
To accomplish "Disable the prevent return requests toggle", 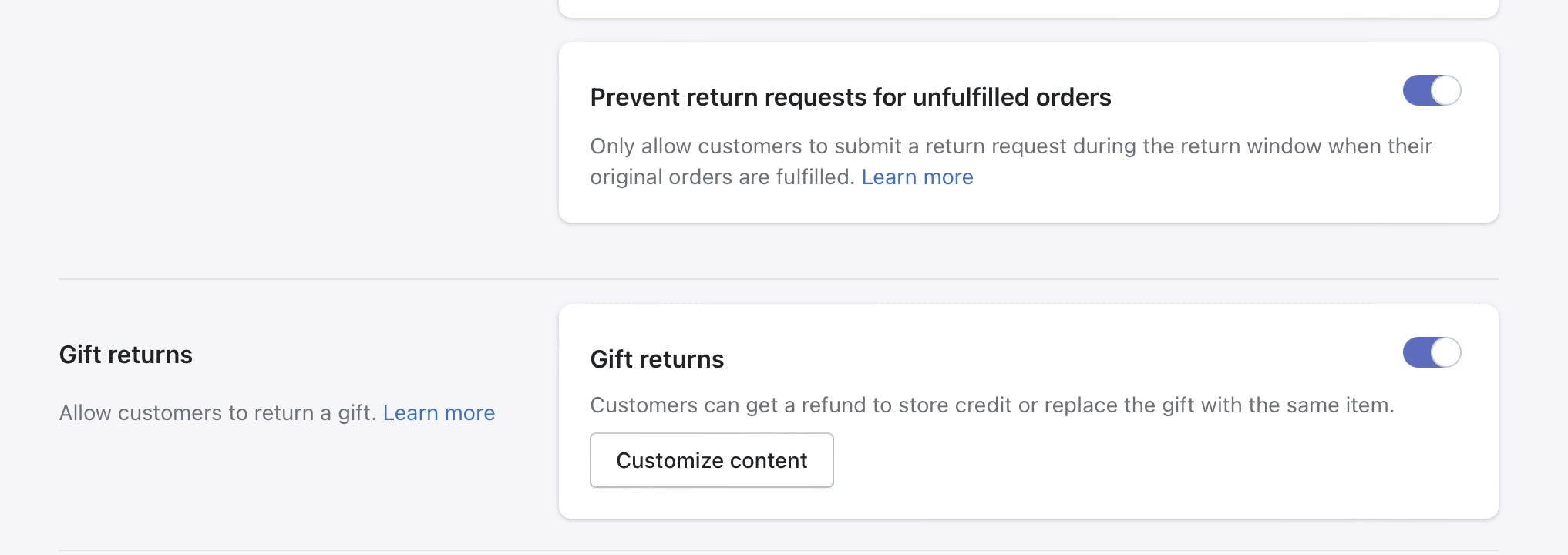I will coord(1432,90).
